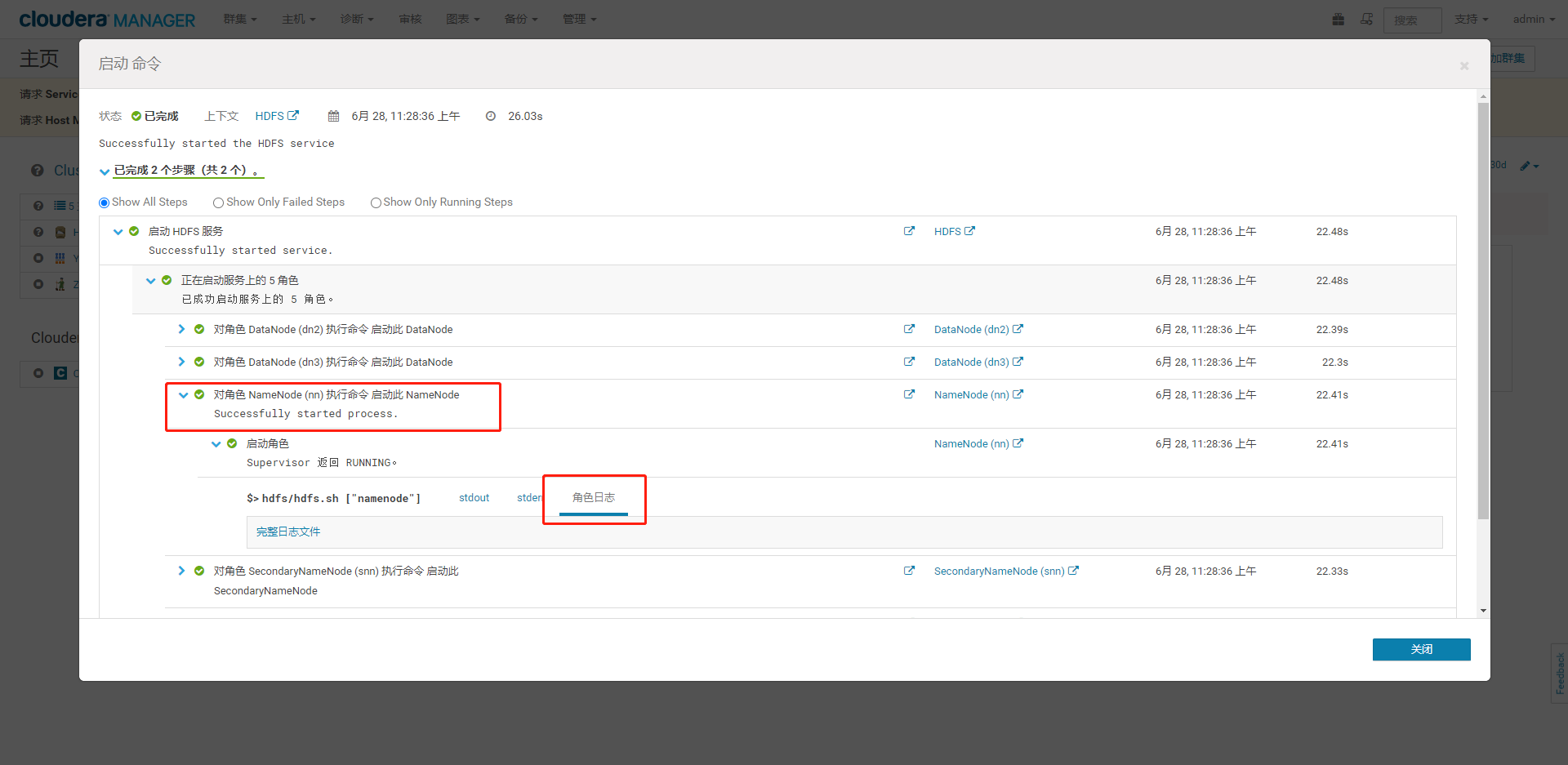Switch to the stdout tab

(x=474, y=498)
